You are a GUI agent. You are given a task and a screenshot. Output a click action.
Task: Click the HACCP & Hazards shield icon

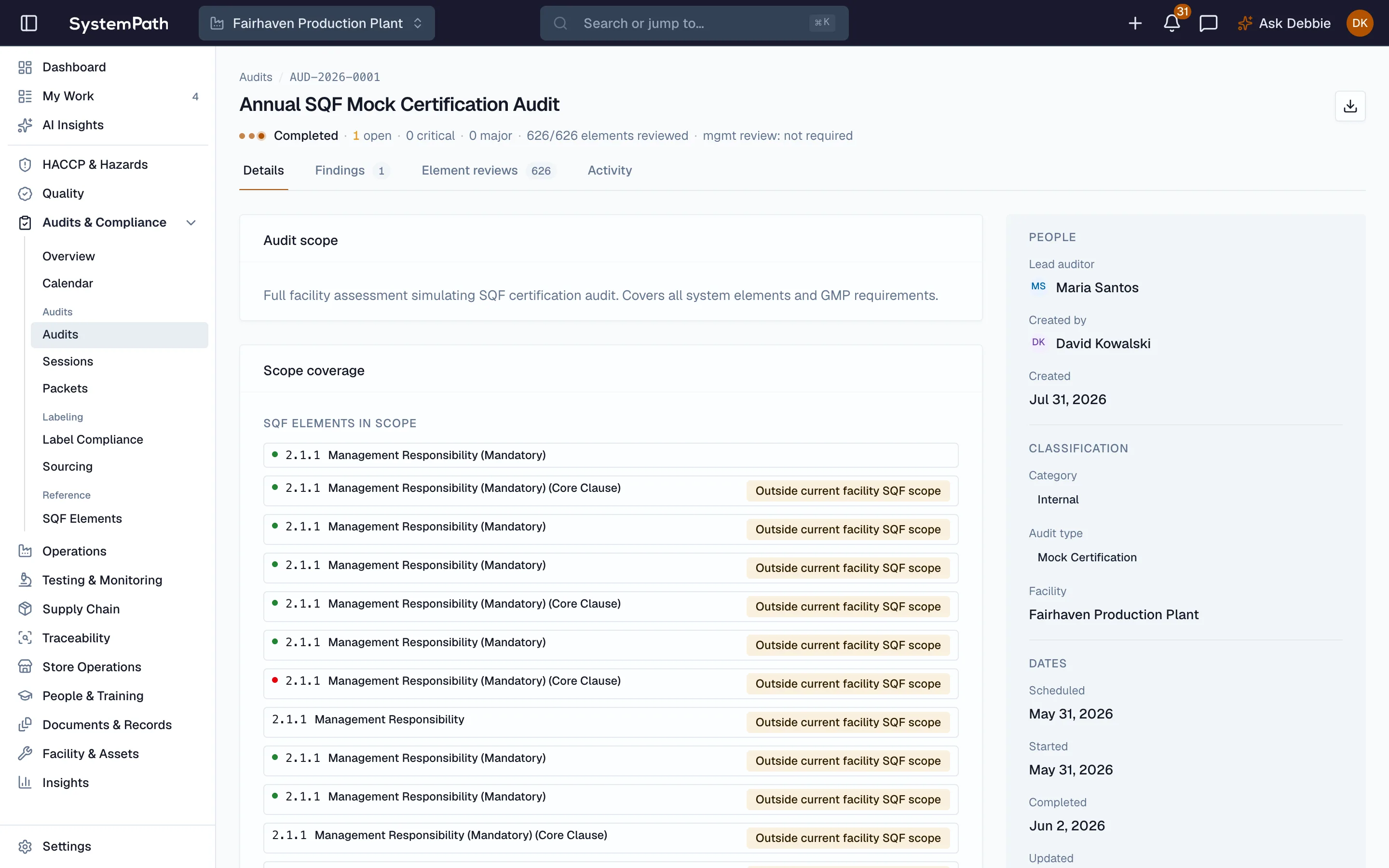point(25,165)
